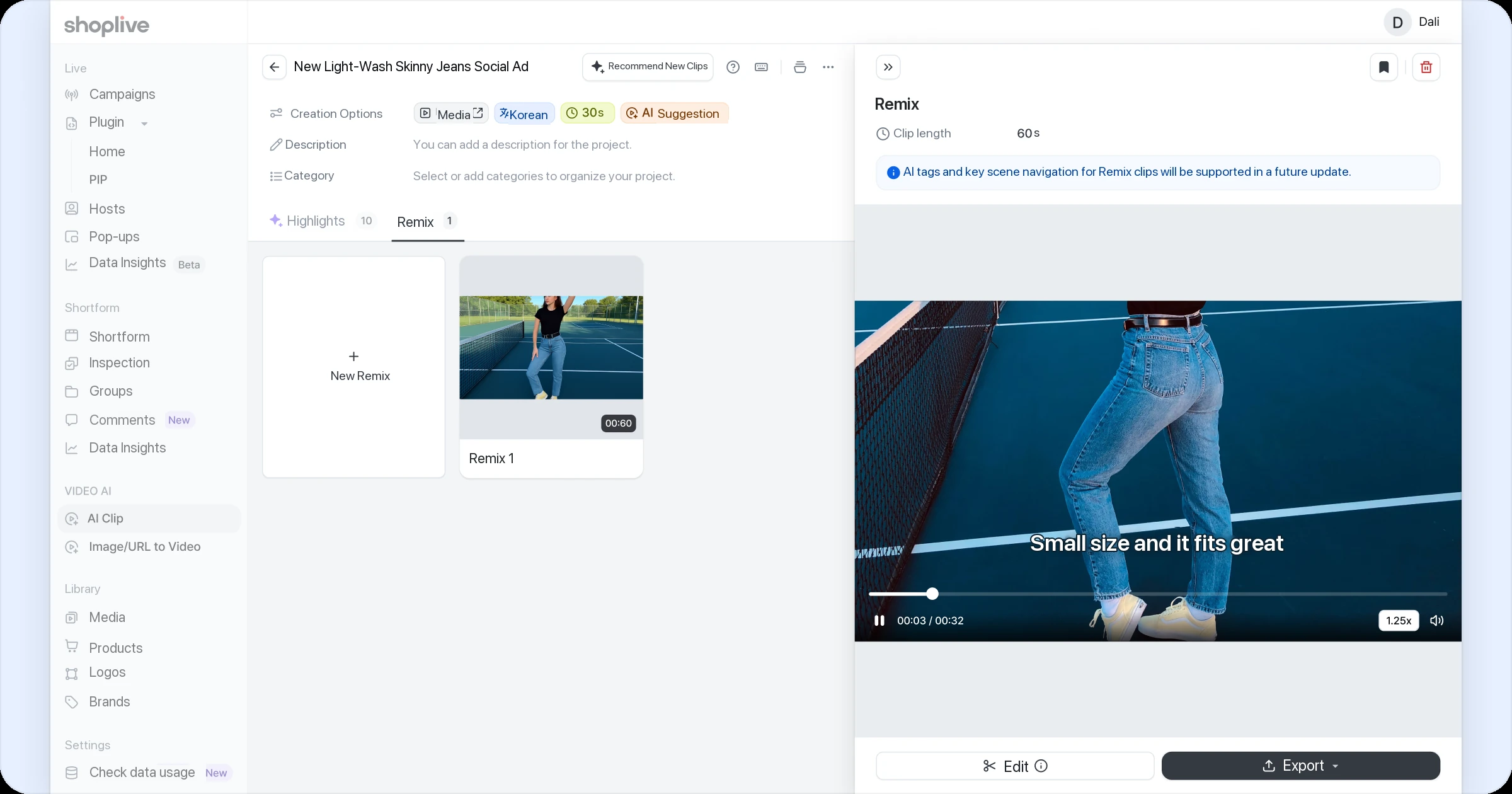This screenshot has height=794, width=1512.
Task: Open Hosts in the sidebar
Action: click(x=107, y=209)
